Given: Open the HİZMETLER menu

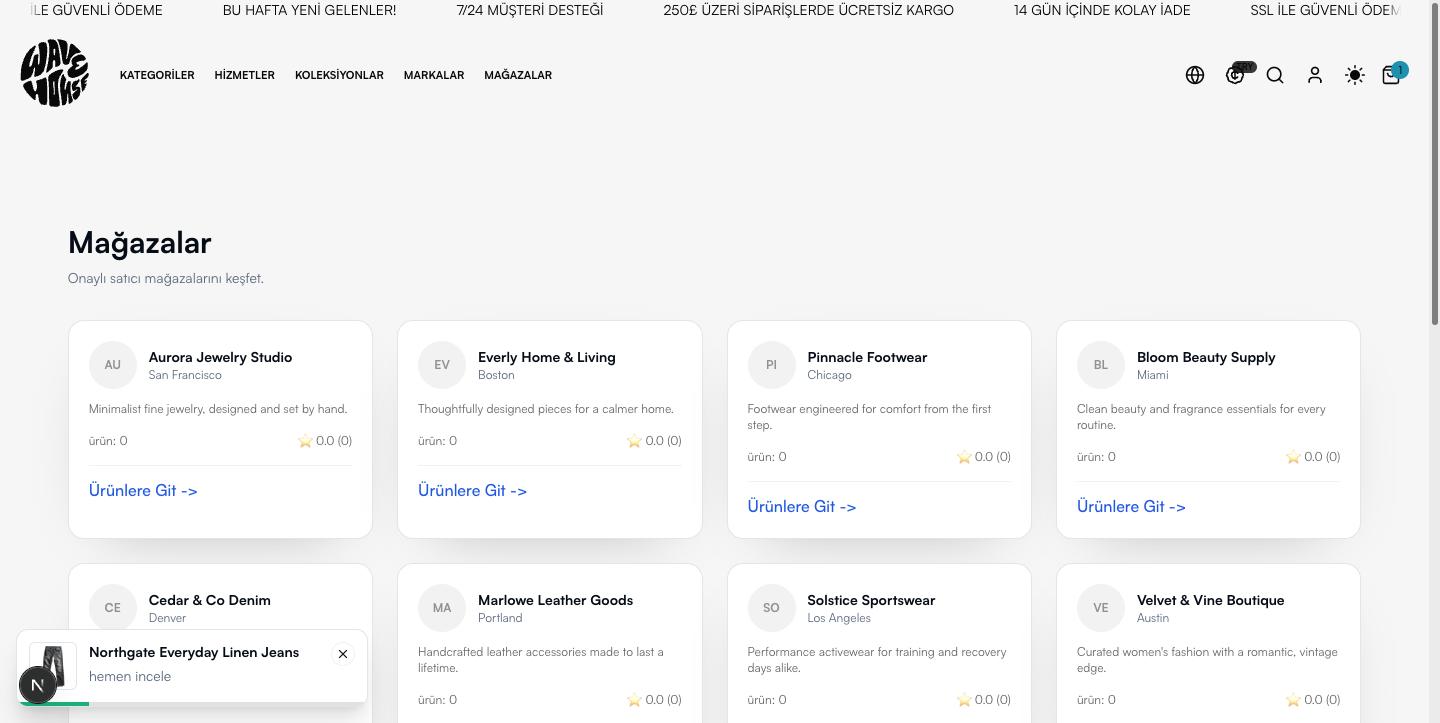Looking at the screenshot, I should pos(244,75).
